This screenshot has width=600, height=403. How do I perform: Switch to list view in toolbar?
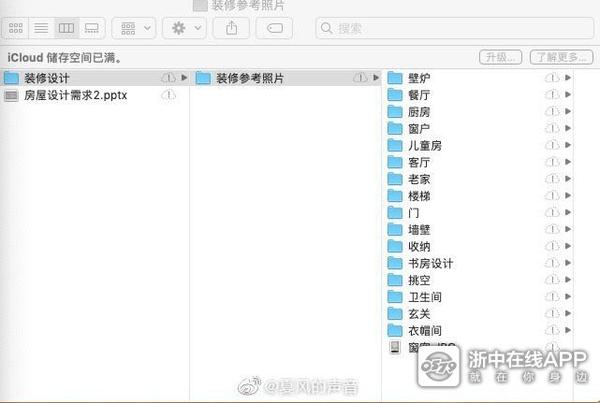41,29
